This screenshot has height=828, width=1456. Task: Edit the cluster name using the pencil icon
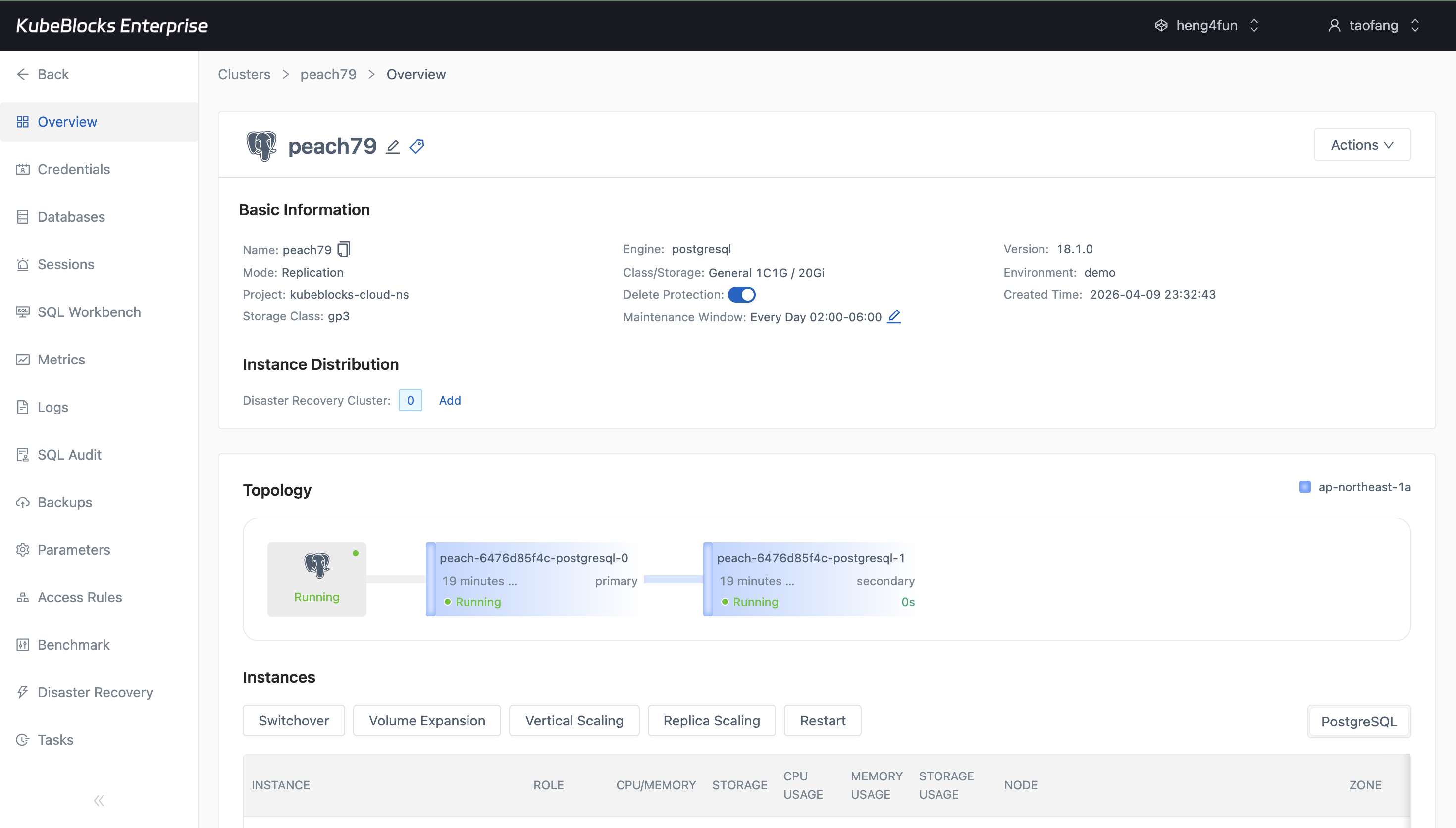392,146
